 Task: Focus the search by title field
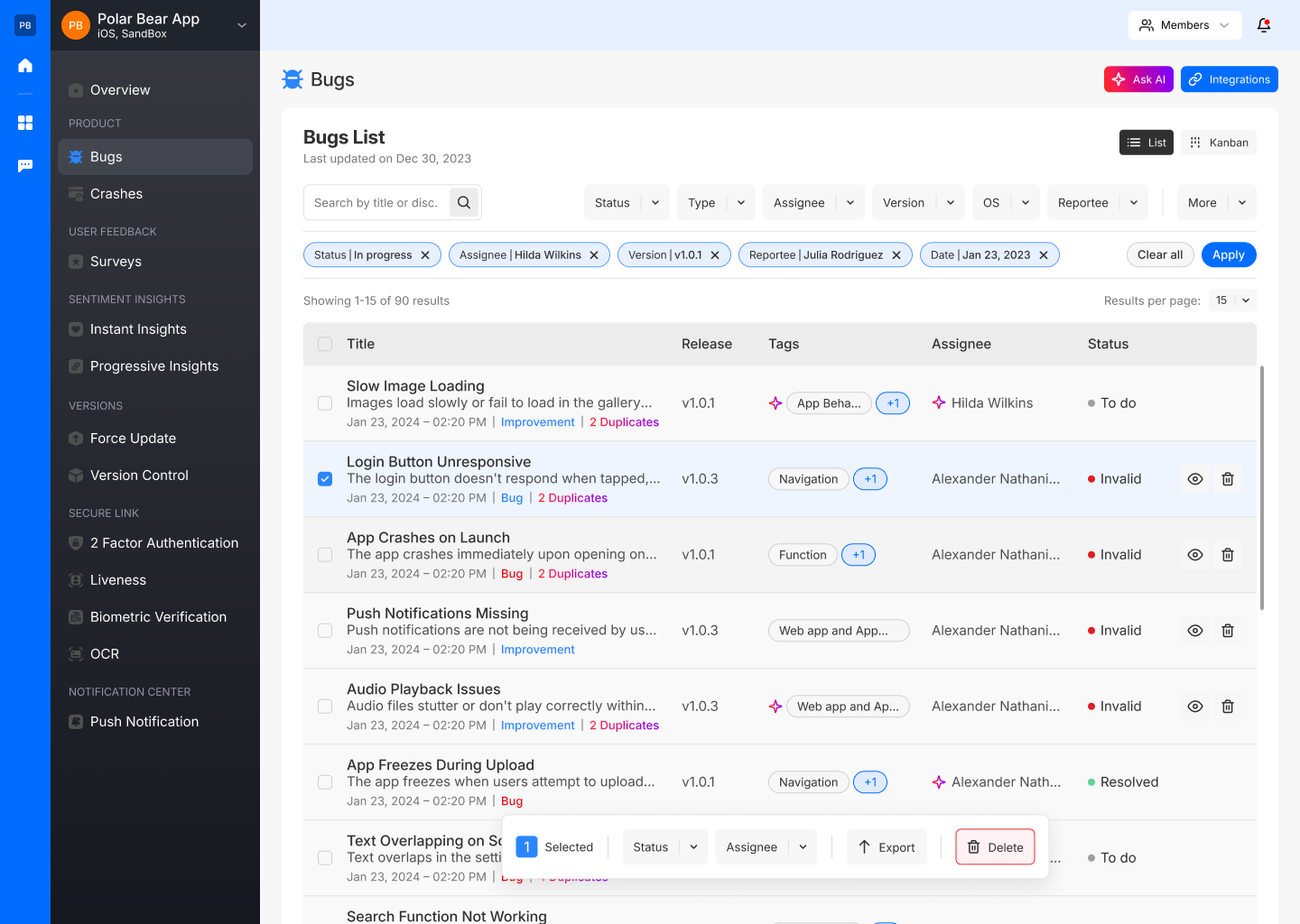pos(376,203)
